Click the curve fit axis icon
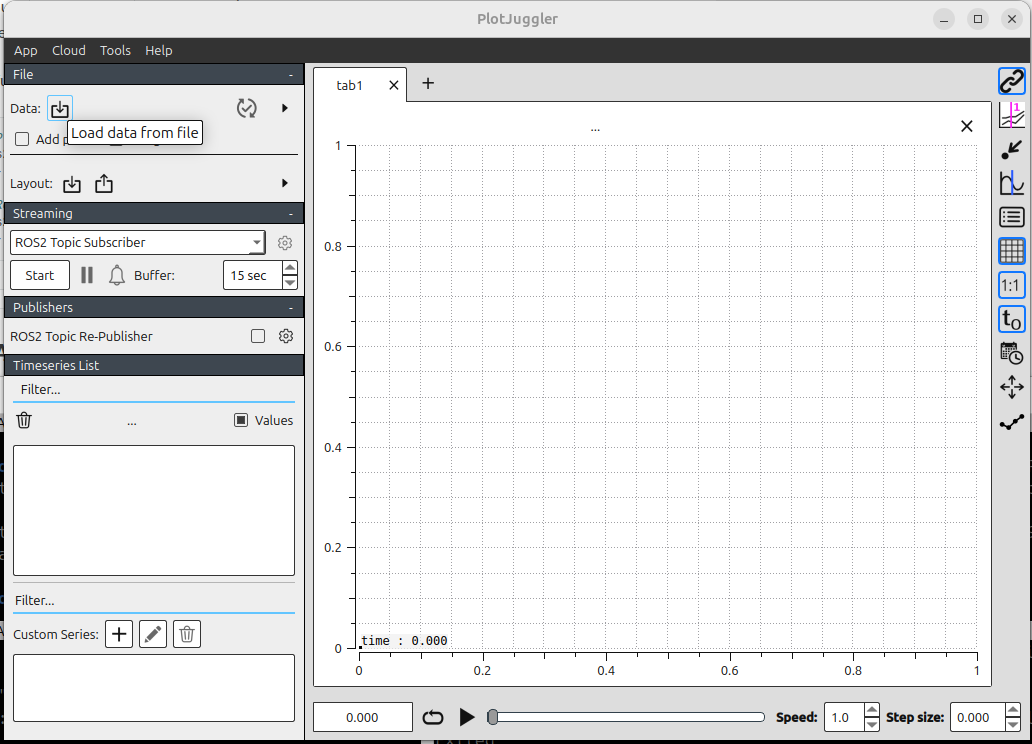 [x=1012, y=183]
